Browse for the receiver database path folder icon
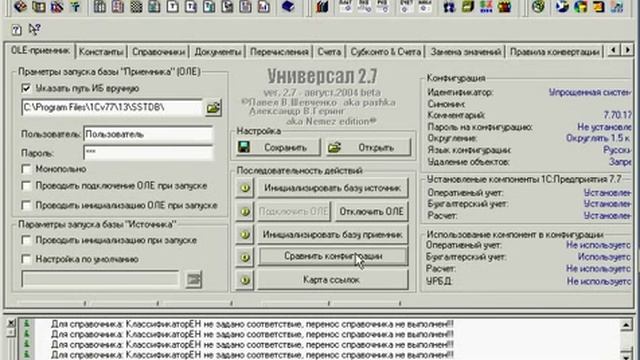Screen dimensions: 640x360 tap(213, 108)
